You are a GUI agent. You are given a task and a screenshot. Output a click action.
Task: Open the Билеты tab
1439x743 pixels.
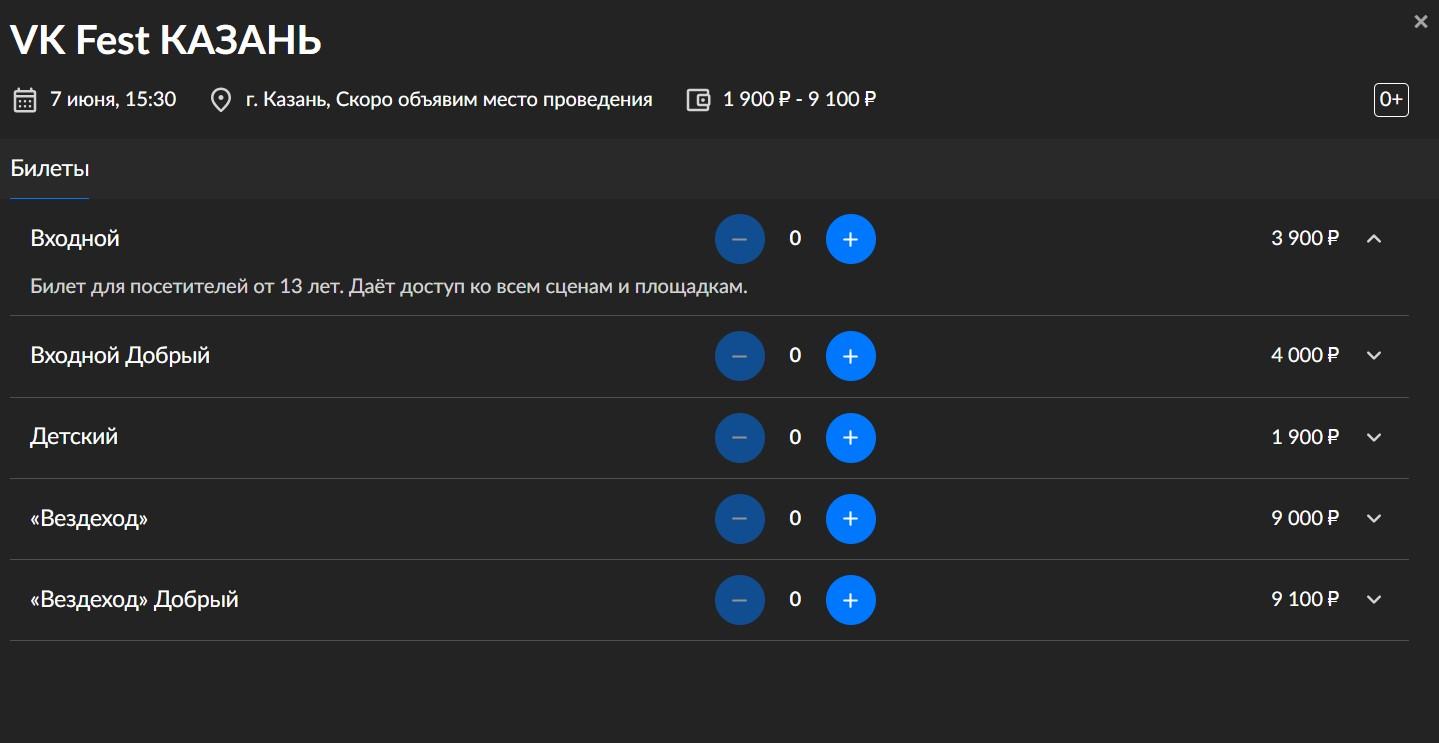(x=50, y=168)
